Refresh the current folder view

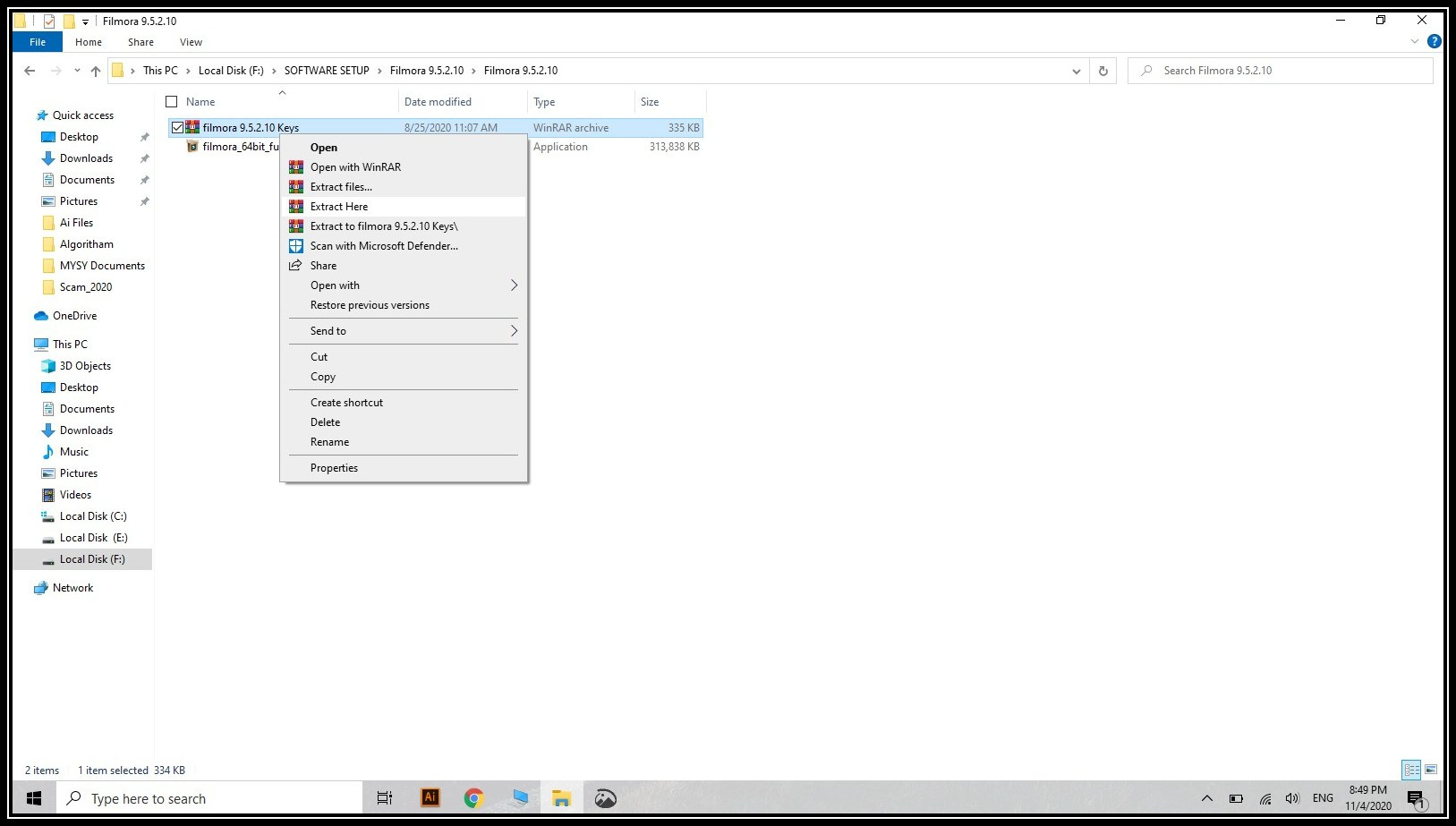[1103, 71]
